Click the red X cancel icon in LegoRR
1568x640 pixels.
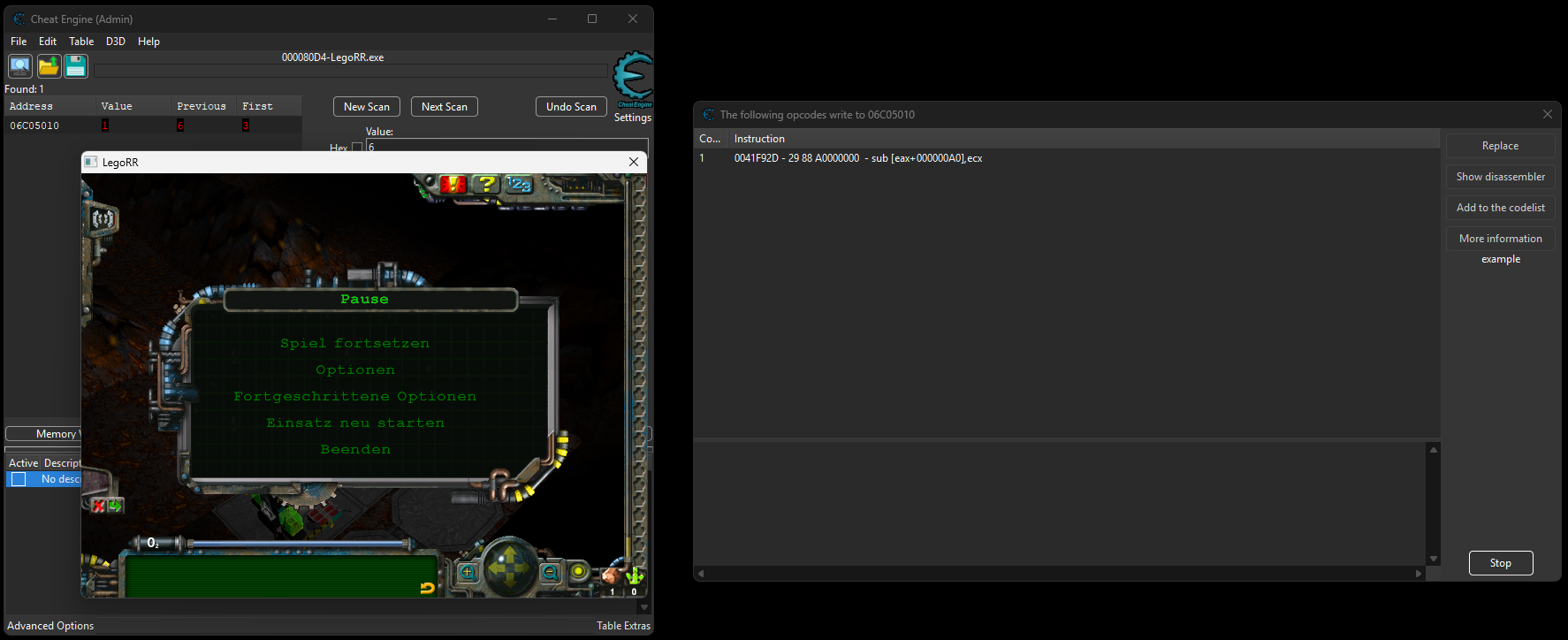99,506
